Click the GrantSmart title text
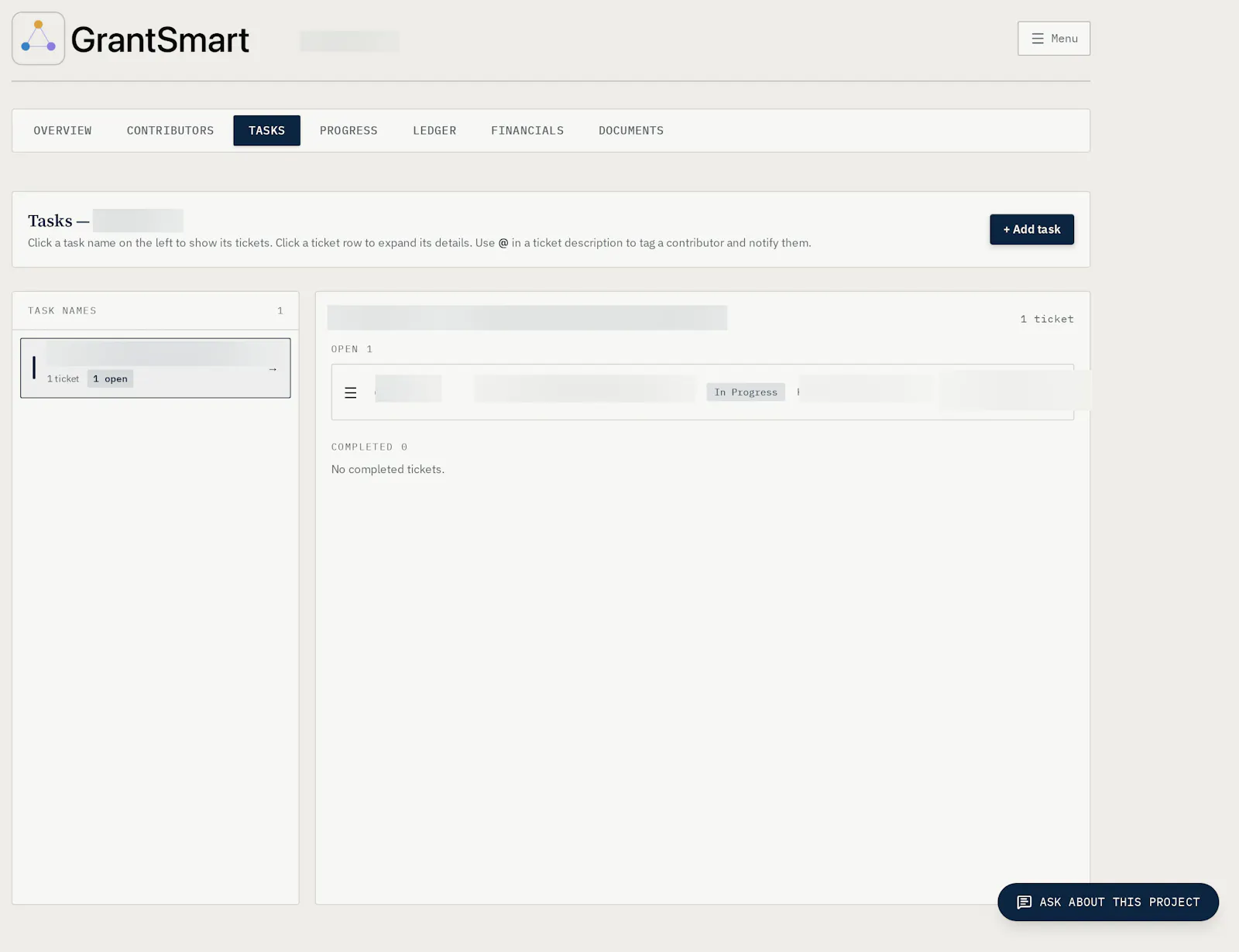The image size is (1239, 952). [160, 39]
